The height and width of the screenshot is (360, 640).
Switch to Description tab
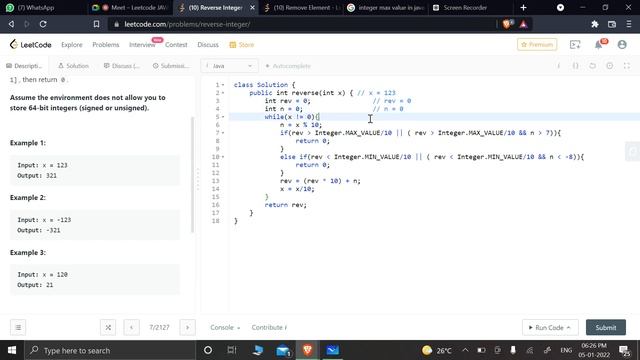tap(24, 66)
